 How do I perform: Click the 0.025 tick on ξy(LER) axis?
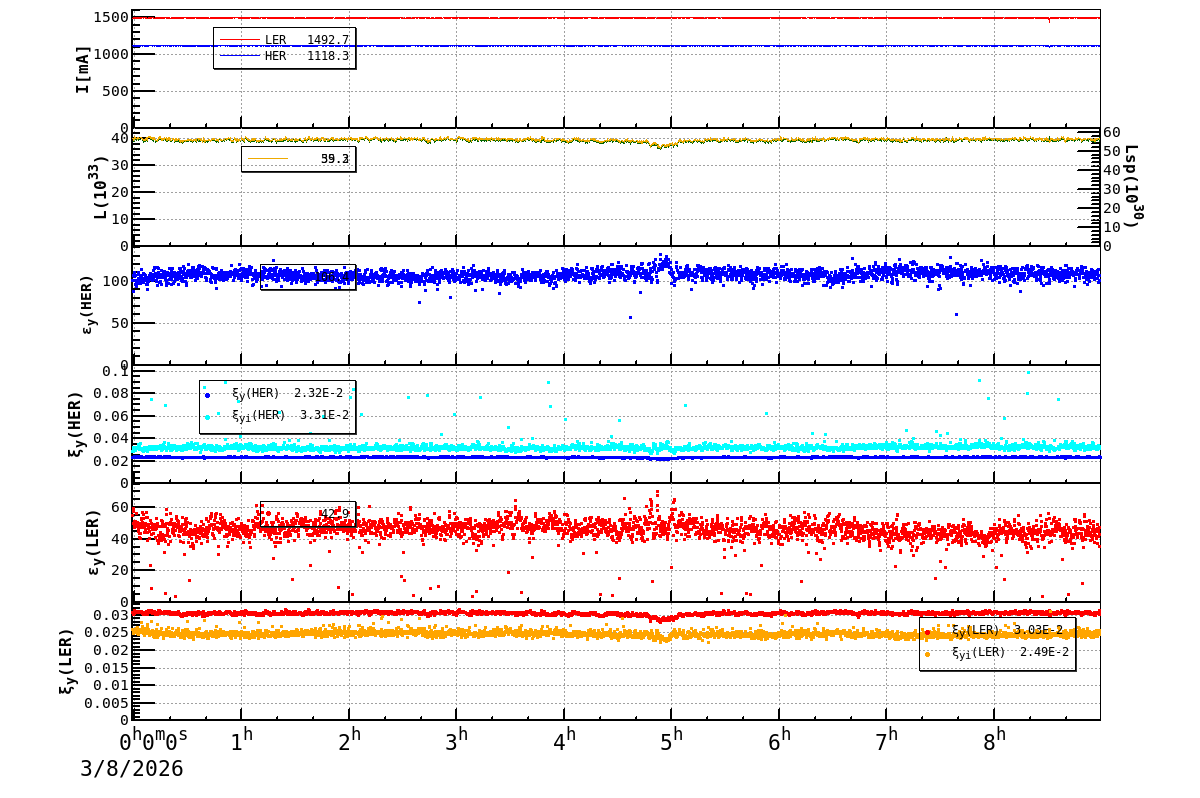pyautogui.click(x=106, y=633)
